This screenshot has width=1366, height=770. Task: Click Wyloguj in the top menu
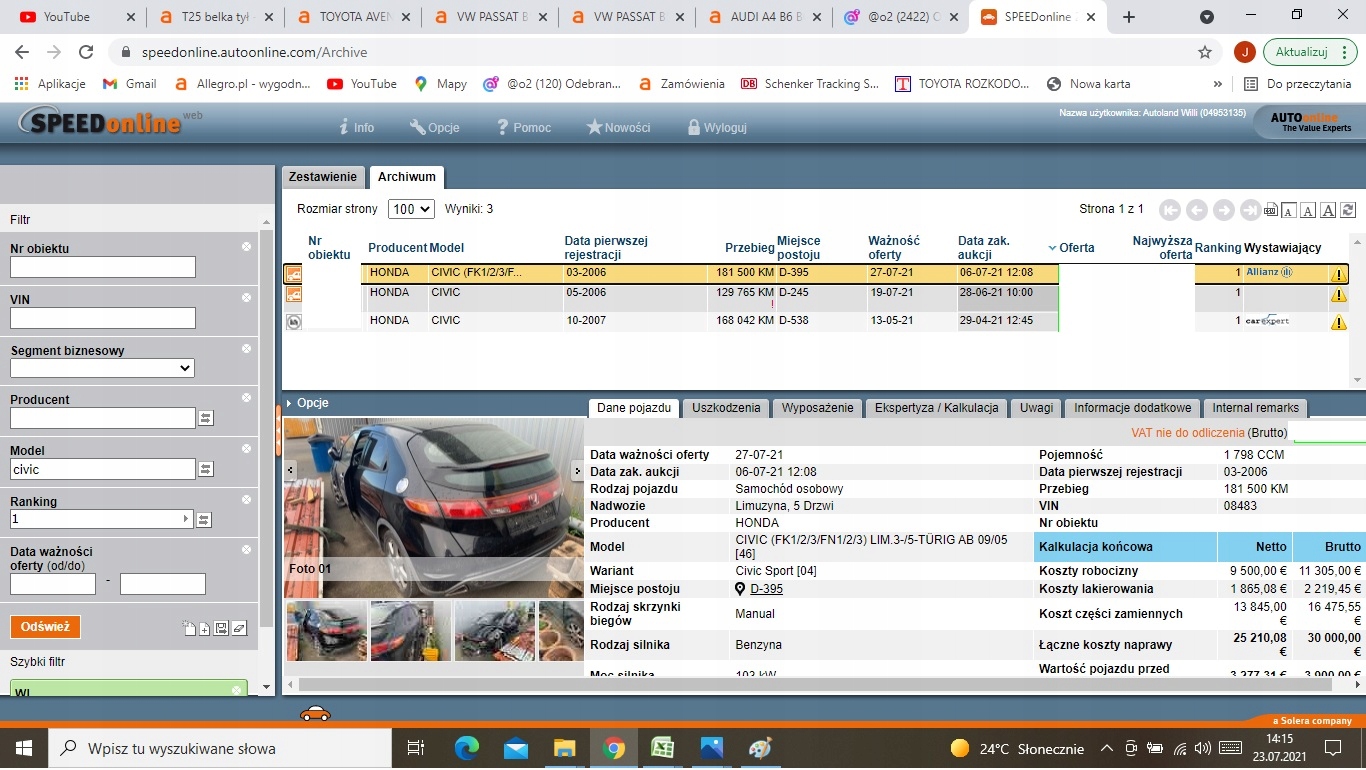pos(724,128)
